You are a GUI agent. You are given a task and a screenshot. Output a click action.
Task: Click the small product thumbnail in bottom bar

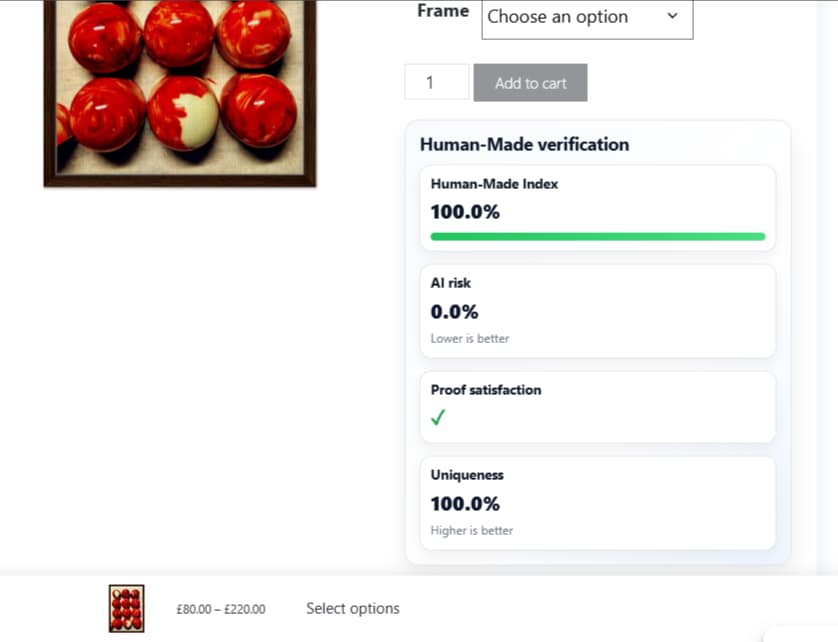126,608
